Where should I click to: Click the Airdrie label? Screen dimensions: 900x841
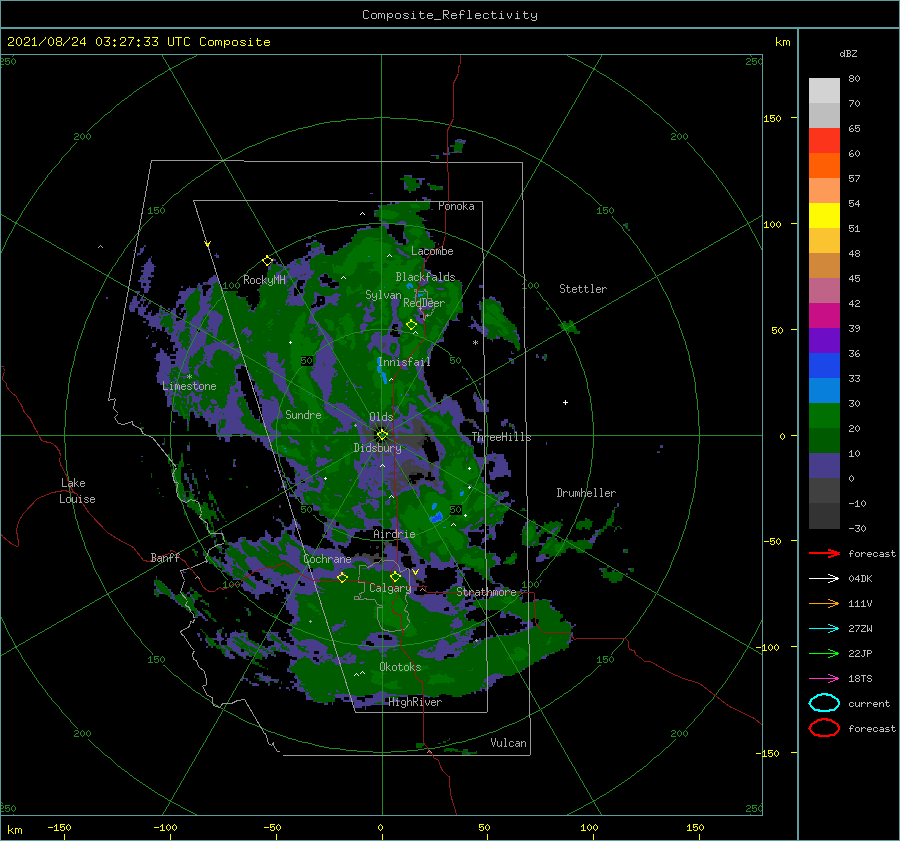pyautogui.click(x=394, y=534)
